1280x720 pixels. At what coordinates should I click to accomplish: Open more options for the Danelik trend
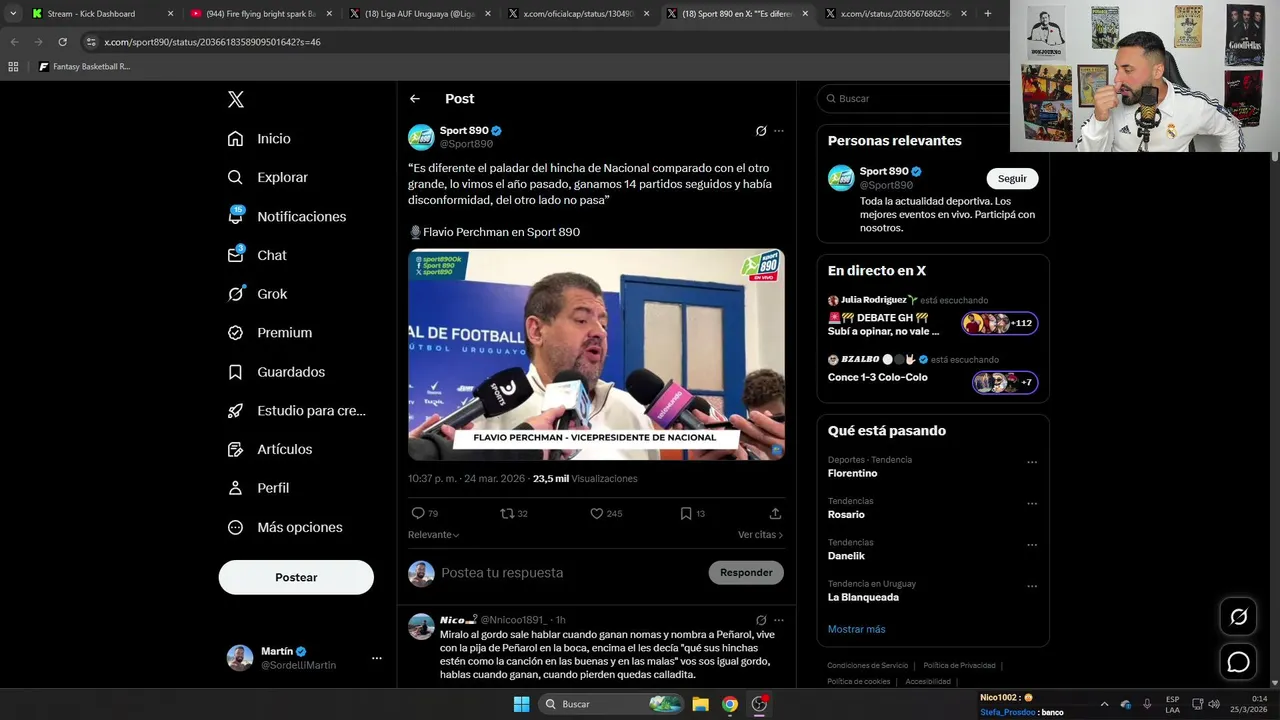coord(1032,545)
